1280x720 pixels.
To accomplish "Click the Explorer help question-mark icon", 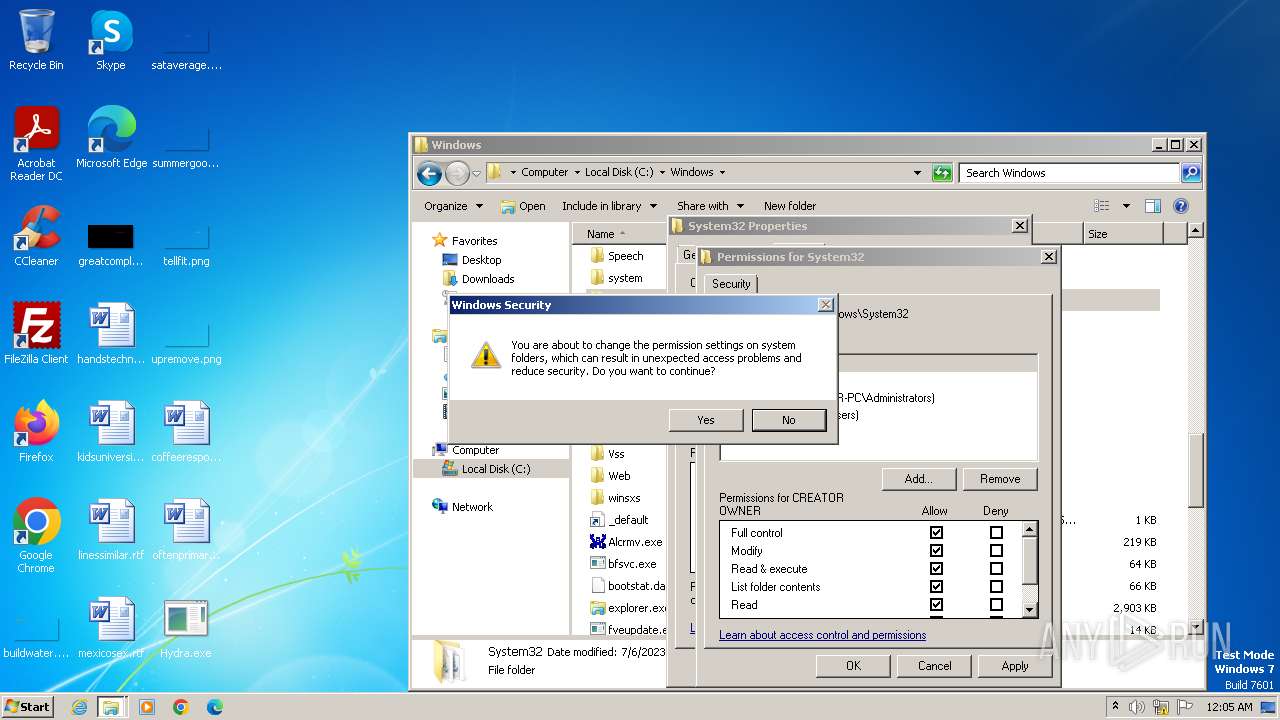I will (1180, 206).
